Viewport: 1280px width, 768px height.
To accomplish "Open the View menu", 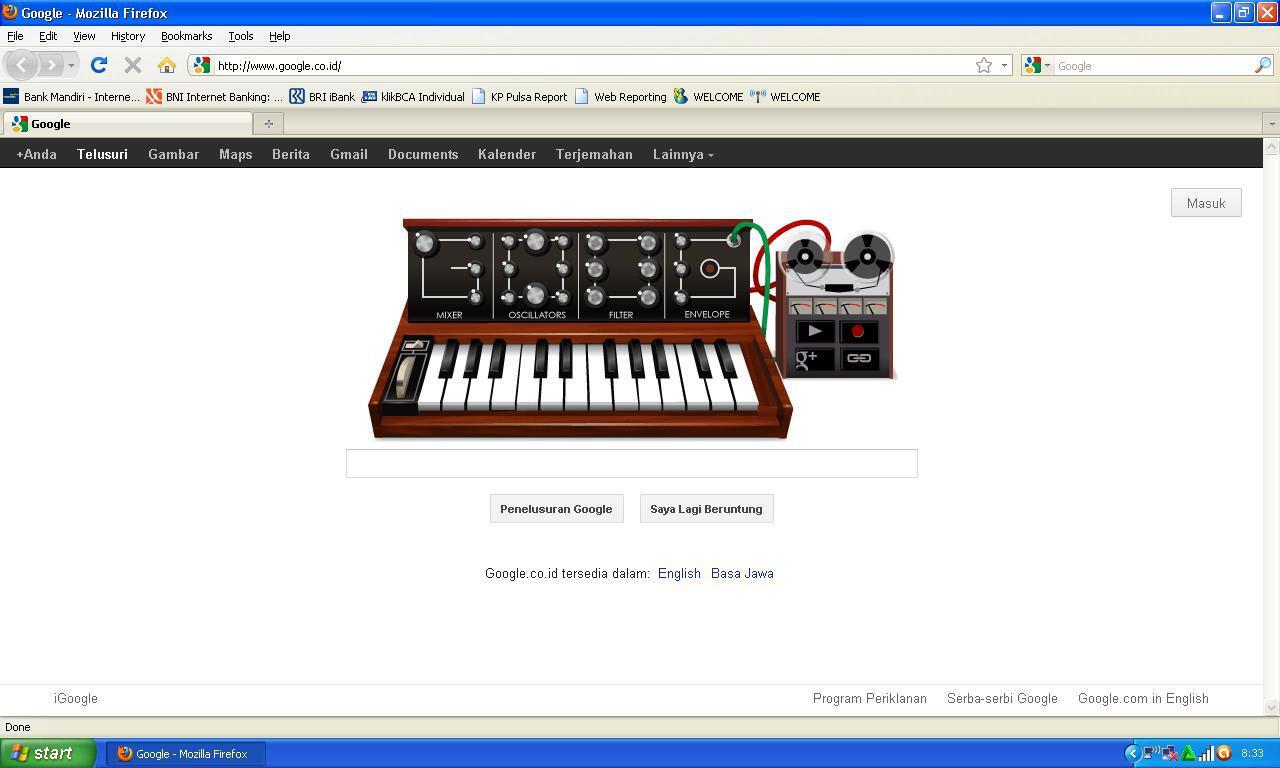I will (x=84, y=36).
